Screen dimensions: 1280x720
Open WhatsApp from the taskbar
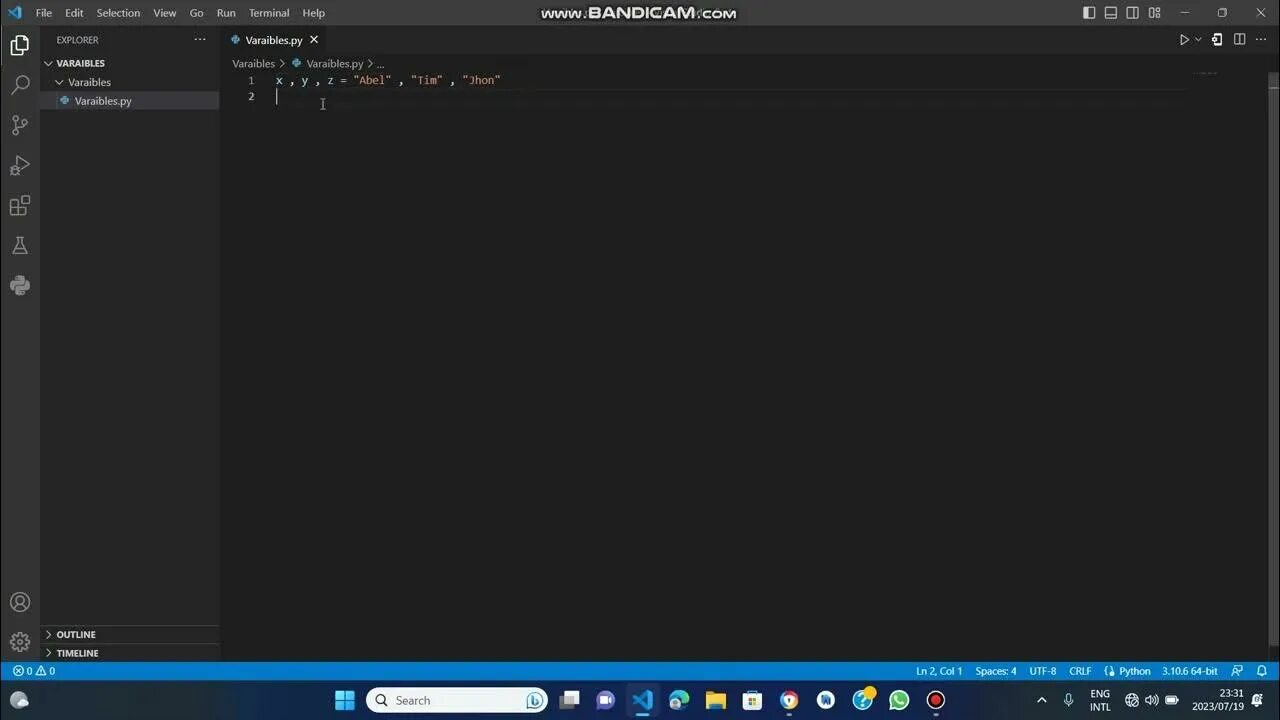click(899, 700)
